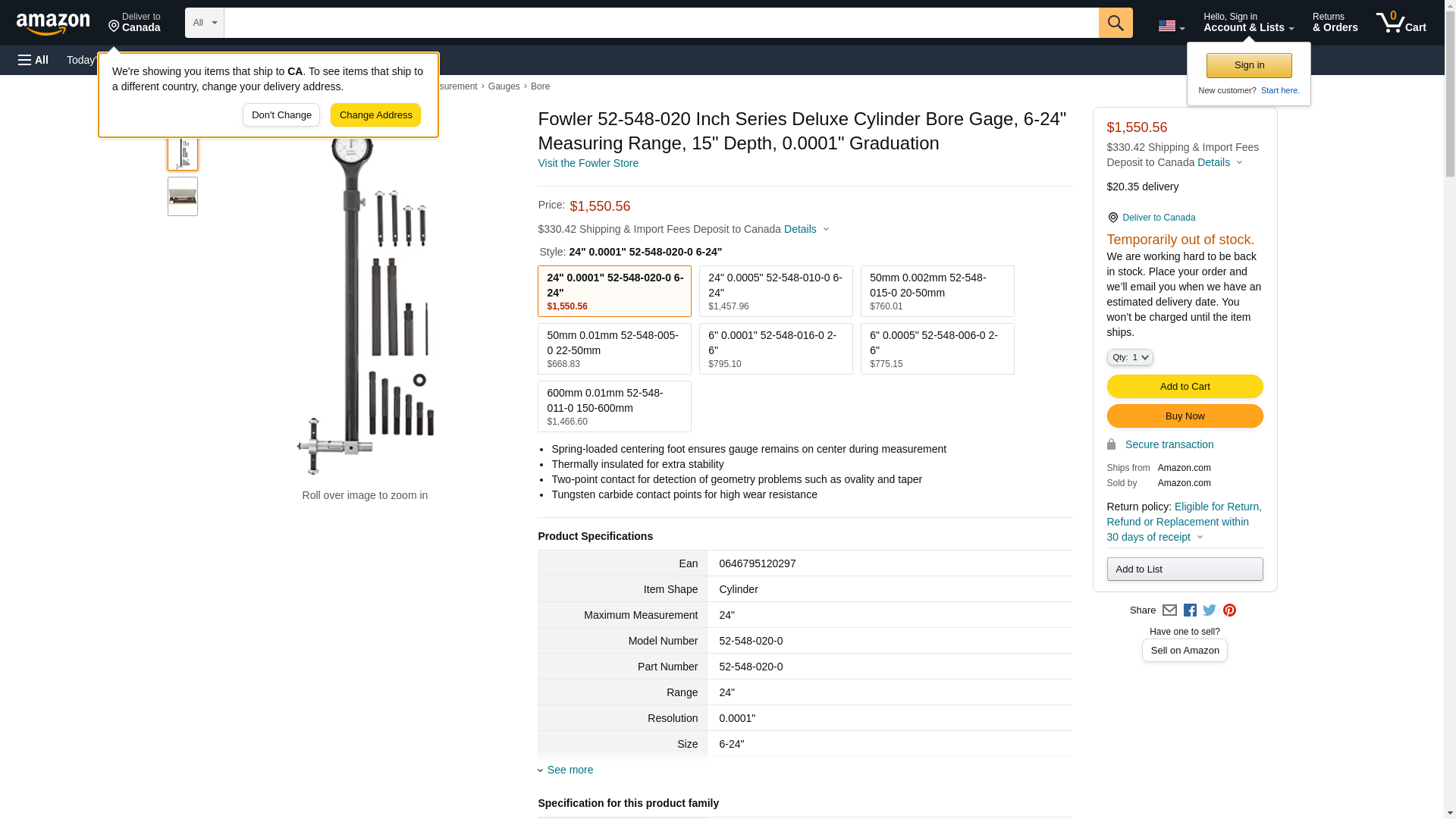The height and width of the screenshot is (819, 1456).
Task: Share product via Facebook icon
Action: coord(1189,610)
